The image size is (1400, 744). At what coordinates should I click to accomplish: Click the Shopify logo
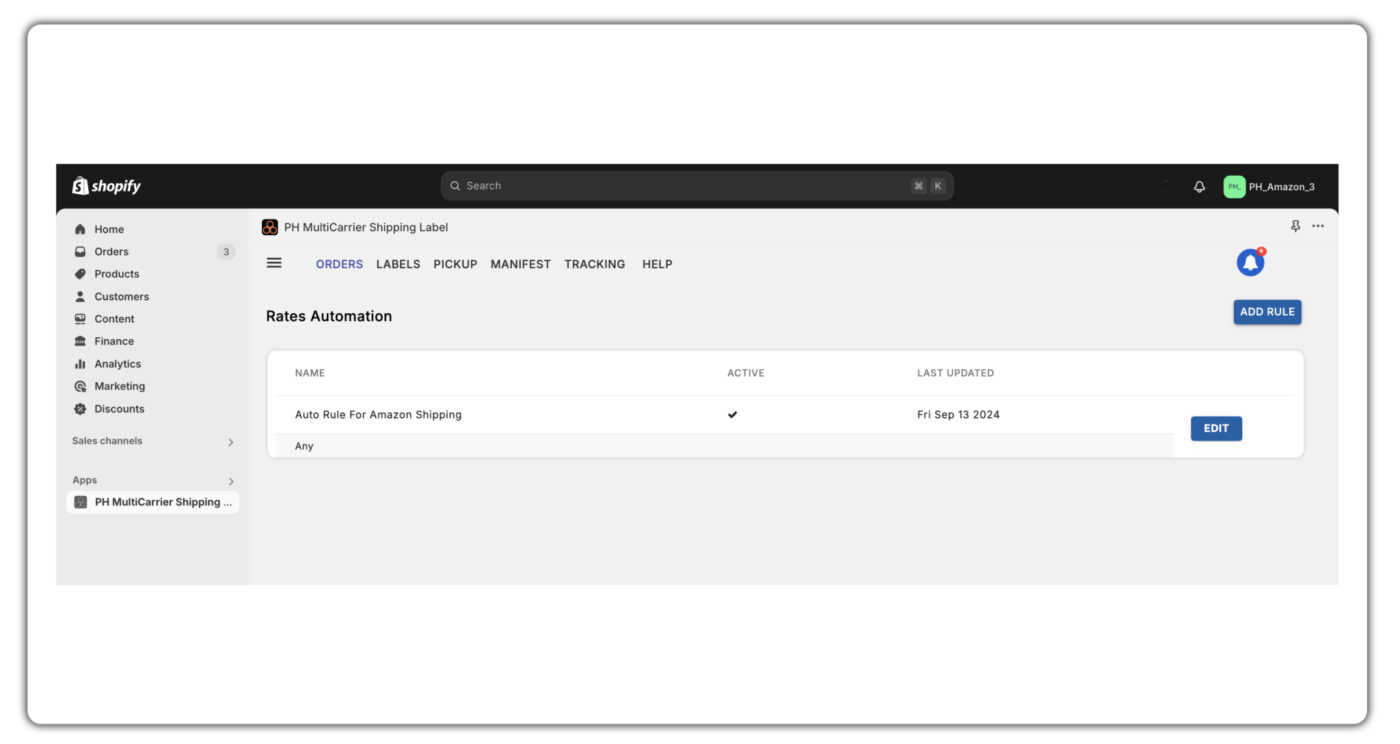106,186
